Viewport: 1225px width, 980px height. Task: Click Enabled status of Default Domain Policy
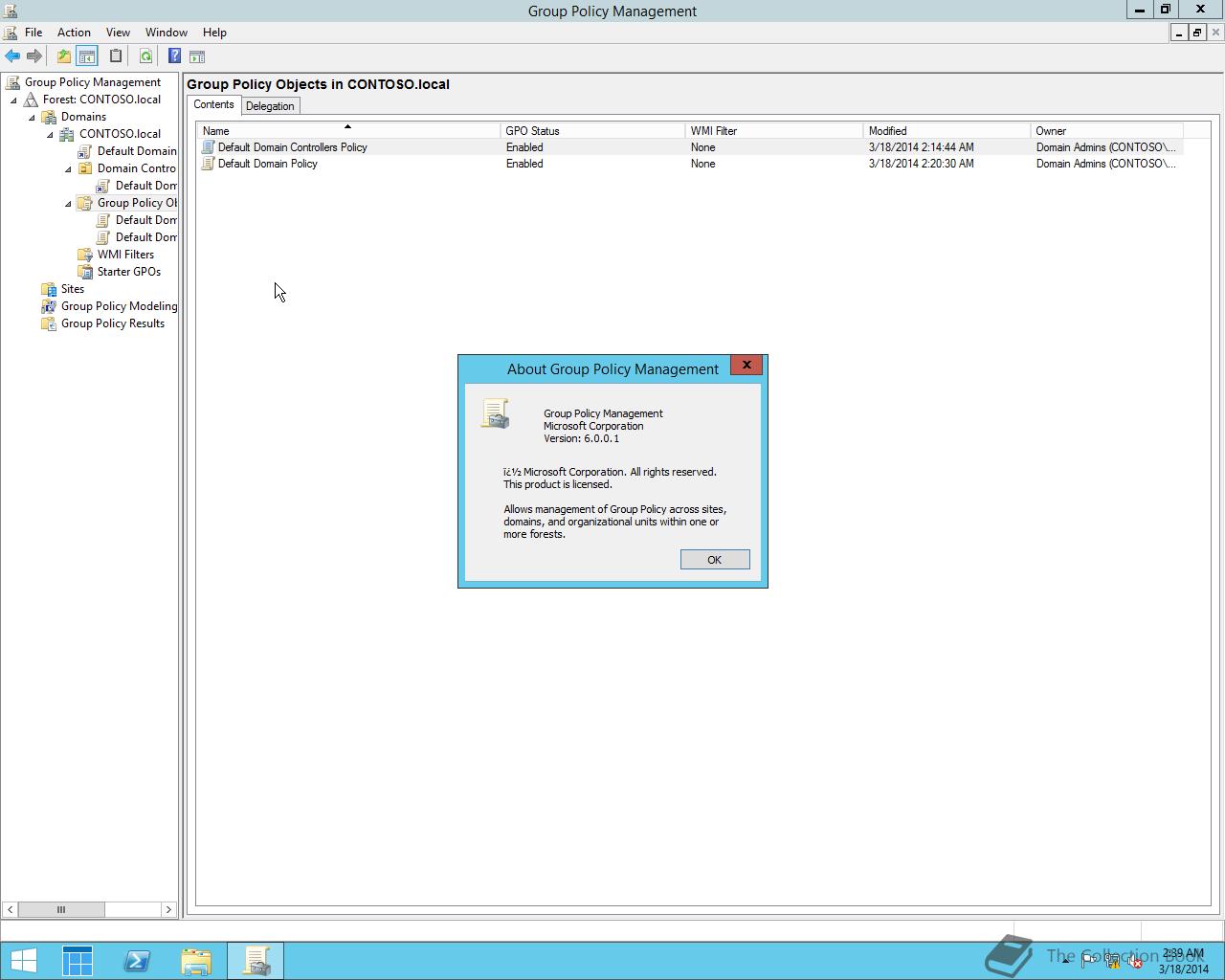[x=524, y=164]
